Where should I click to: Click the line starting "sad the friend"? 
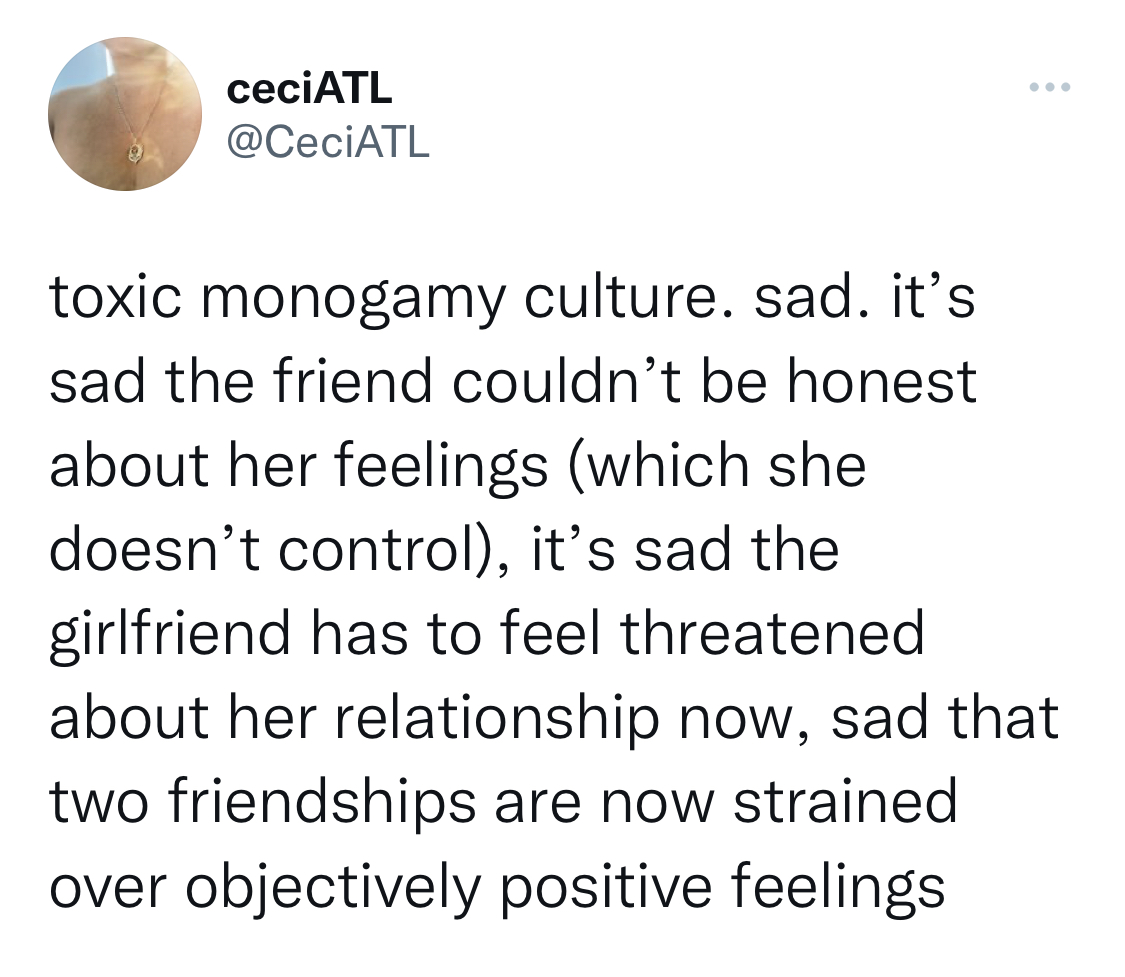(513, 382)
